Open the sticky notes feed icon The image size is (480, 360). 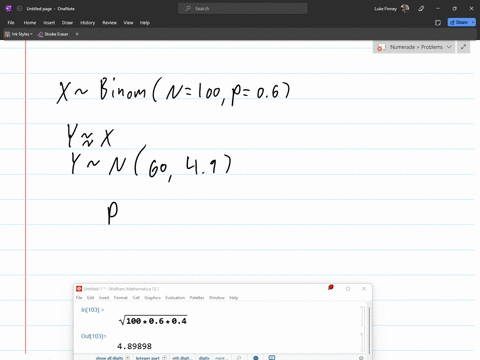click(x=438, y=23)
